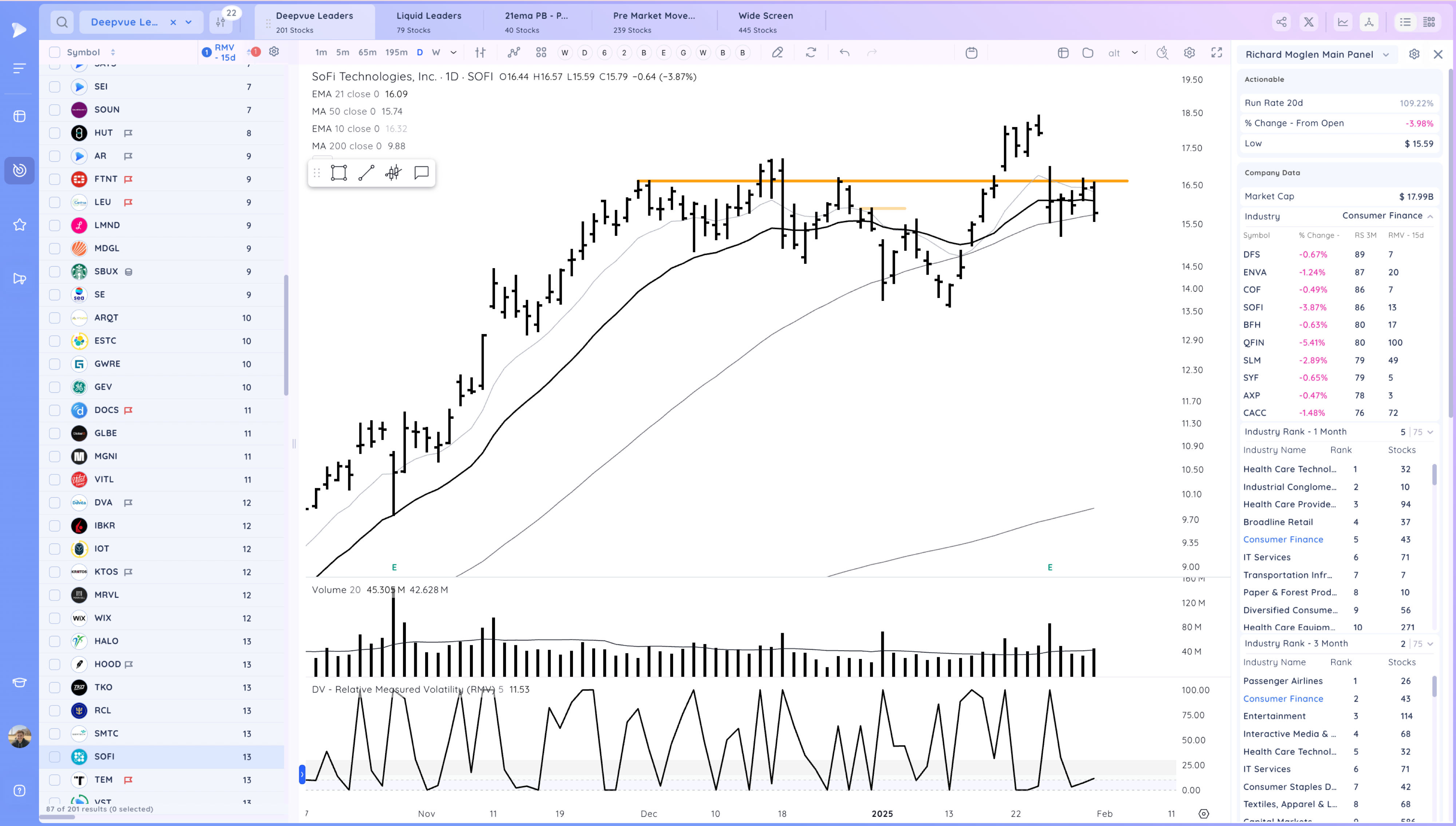1456x826 pixels.
Task: Click the orange horizontal resistance line
Action: point(908,181)
